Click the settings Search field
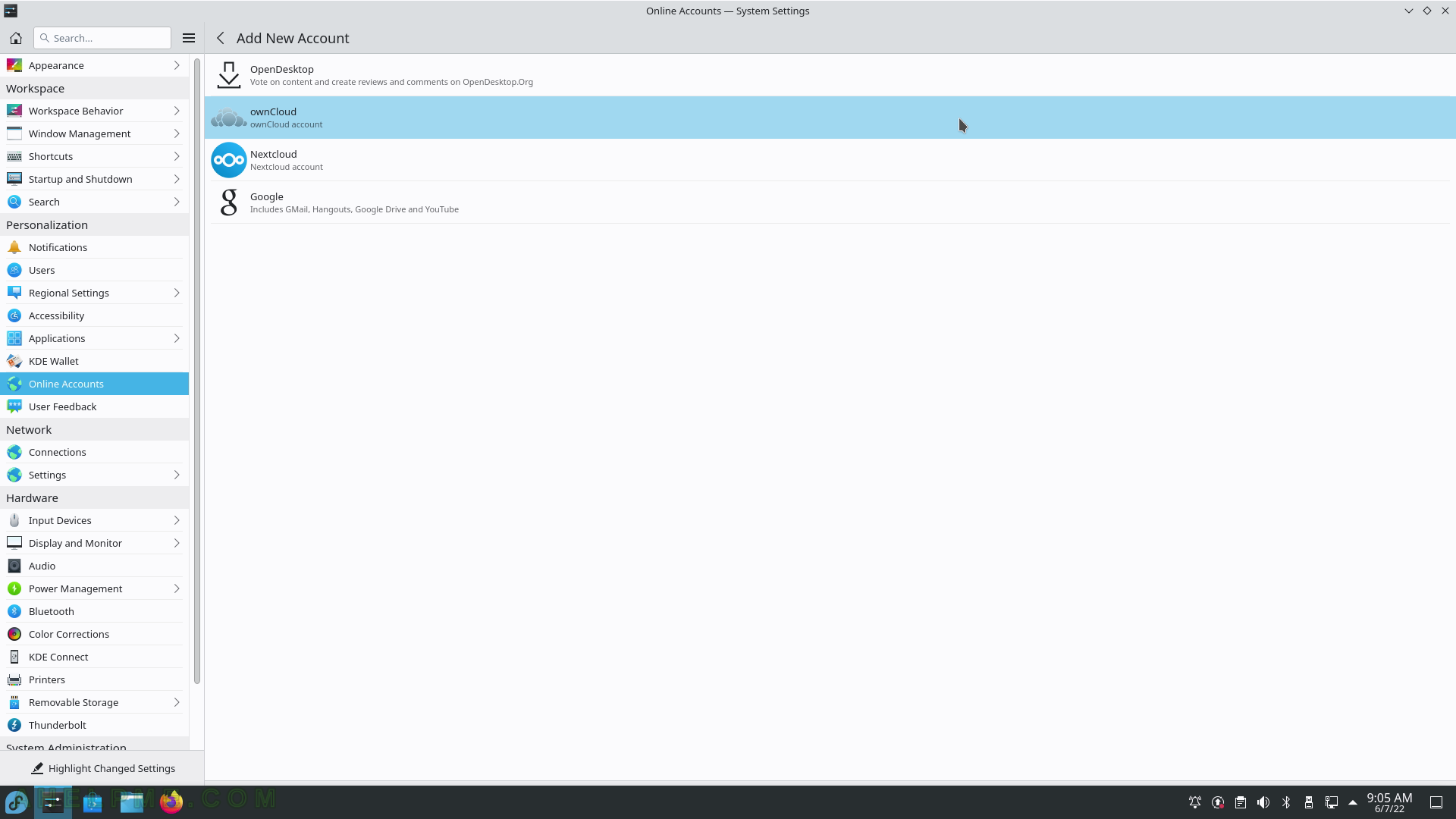 click(x=102, y=38)
